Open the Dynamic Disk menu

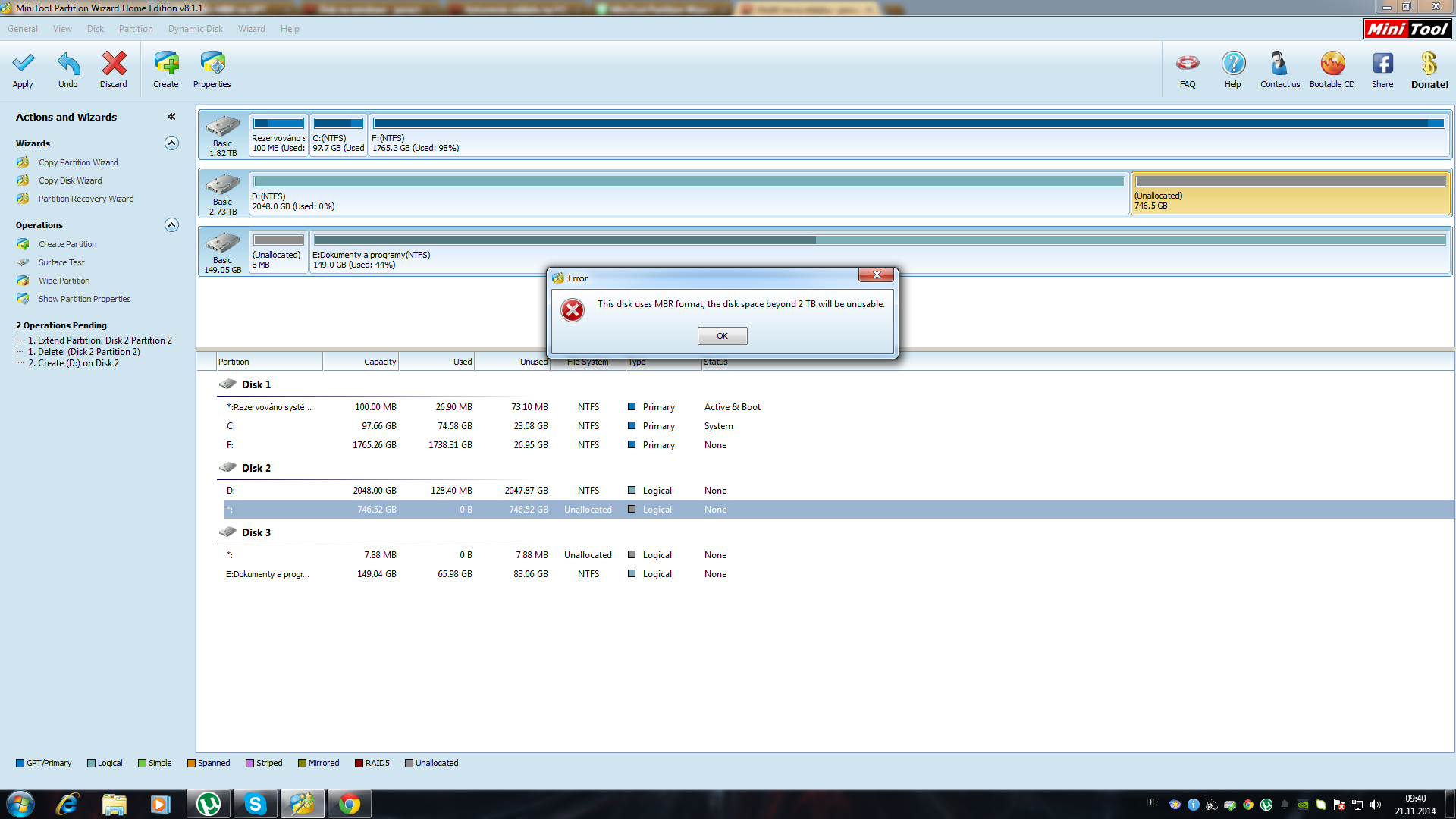196,29
